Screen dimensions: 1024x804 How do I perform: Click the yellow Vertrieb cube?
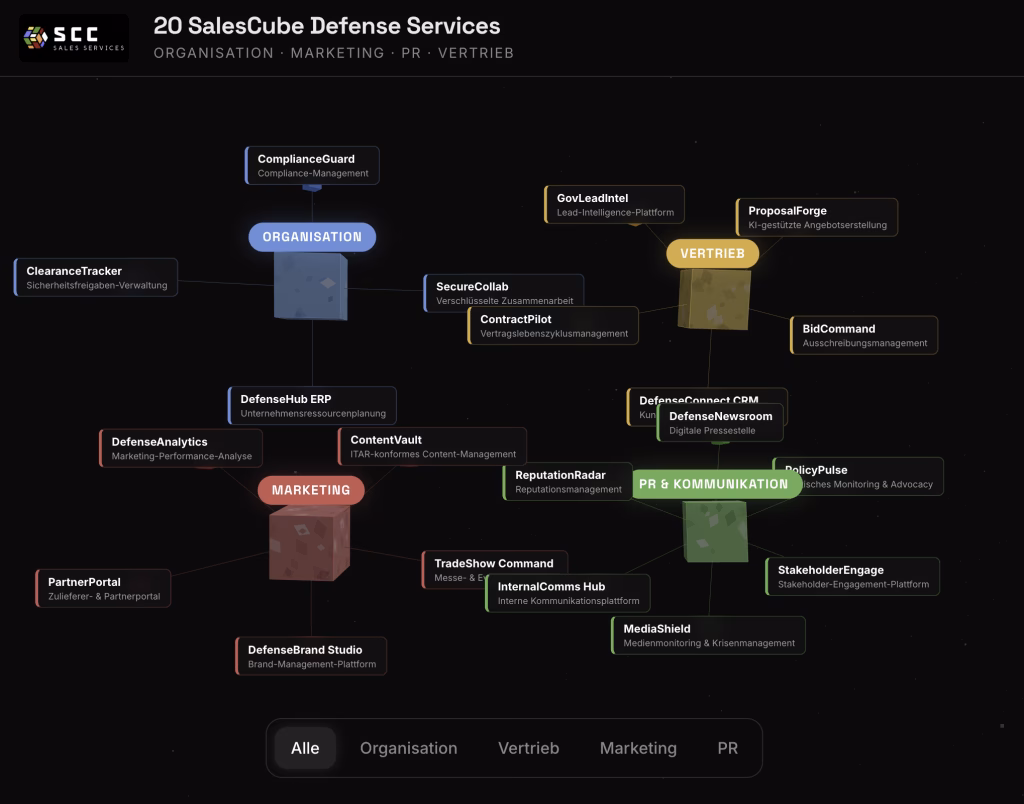tap(714, 298)
